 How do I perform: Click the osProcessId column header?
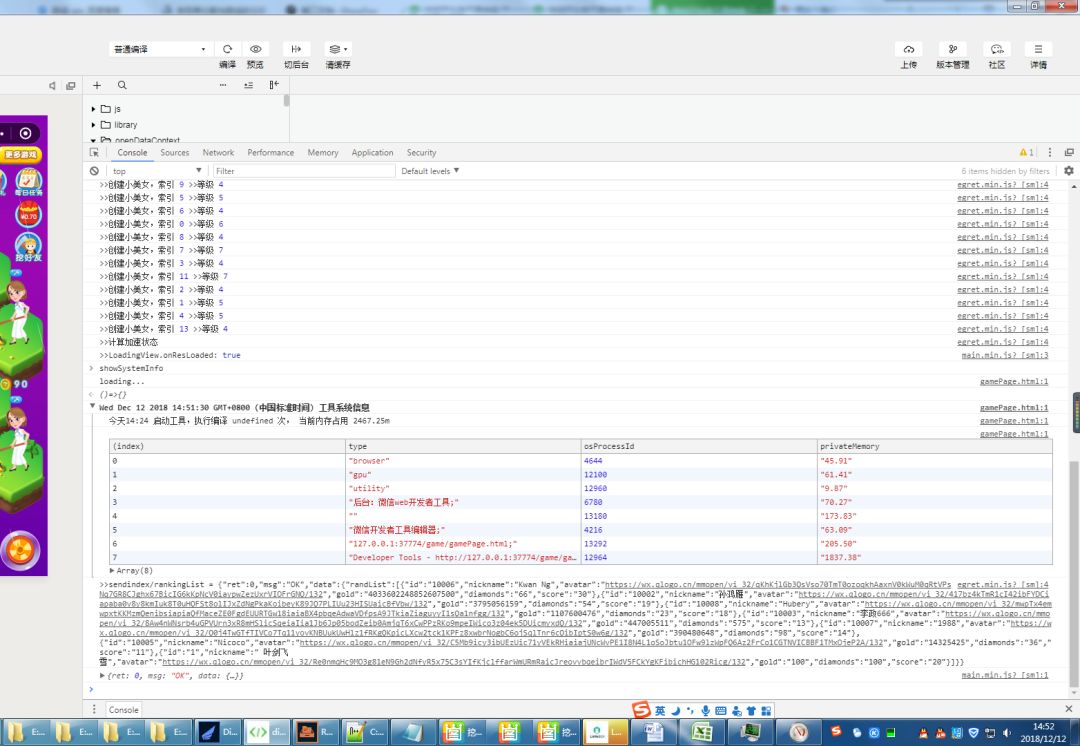[x=699, y=446]
